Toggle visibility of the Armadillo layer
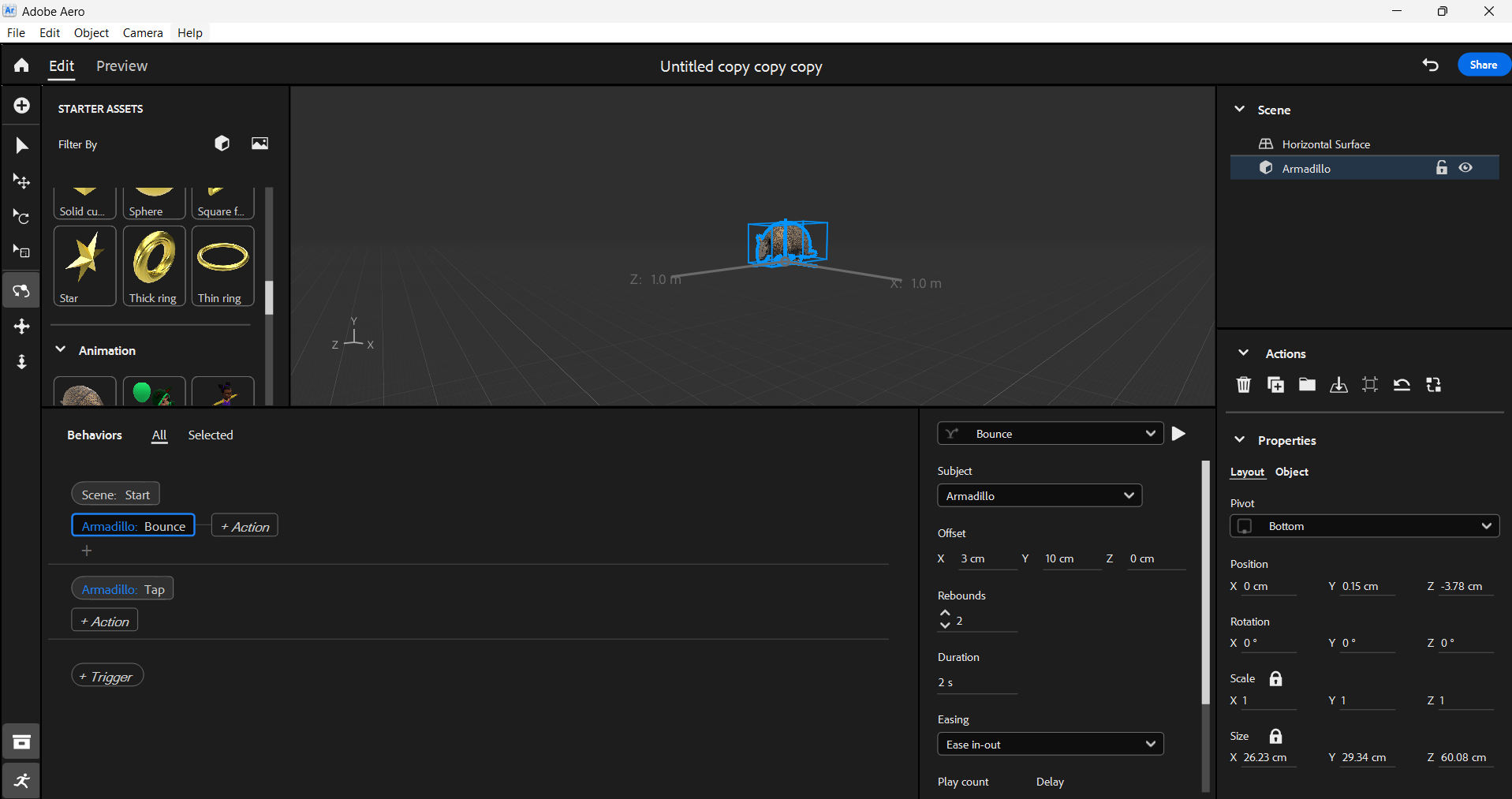Screen dimensions: 1512x799 pyautogui.click(x=1466, y=168)
